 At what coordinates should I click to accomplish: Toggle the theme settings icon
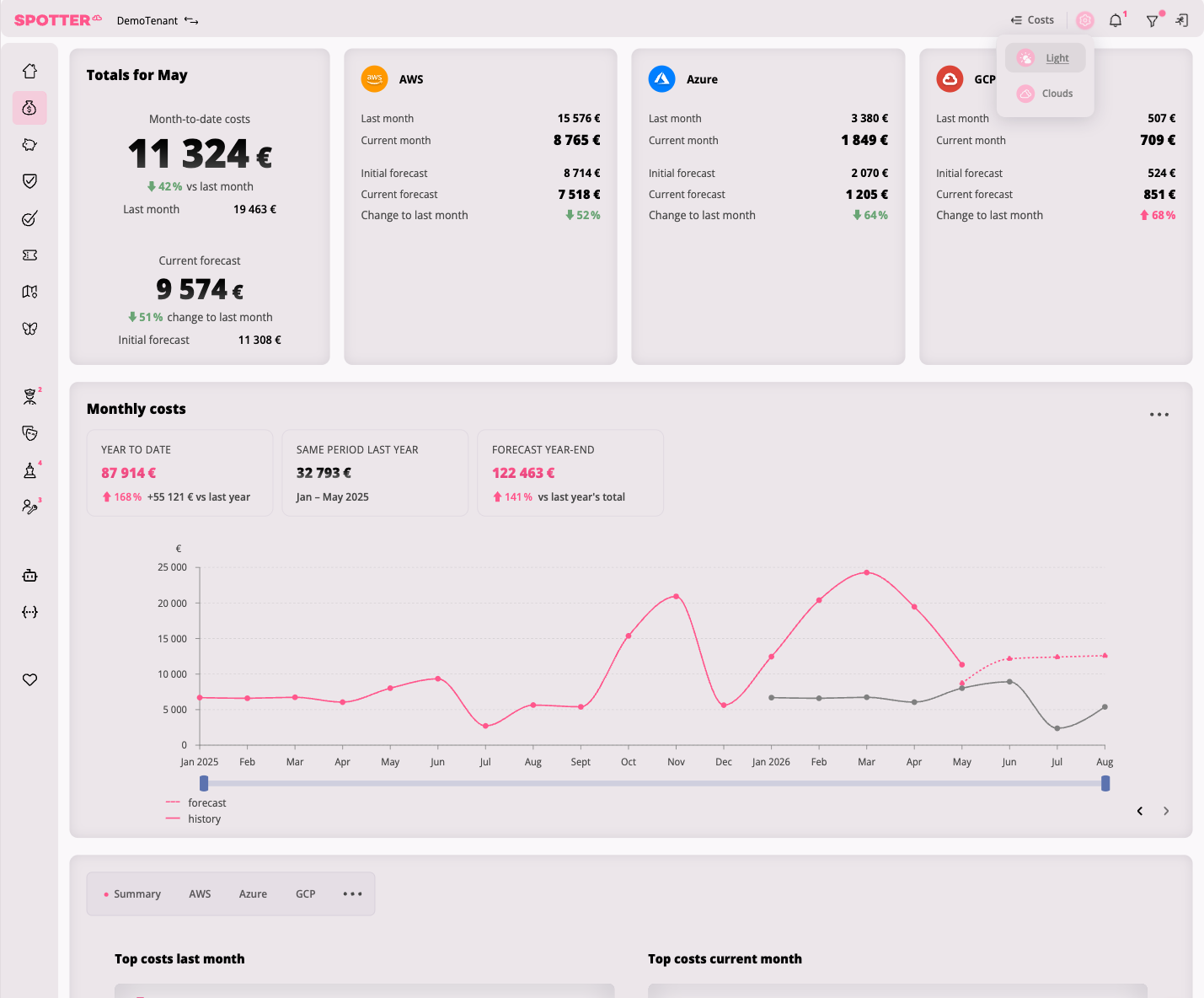[x=1085, y=20]
